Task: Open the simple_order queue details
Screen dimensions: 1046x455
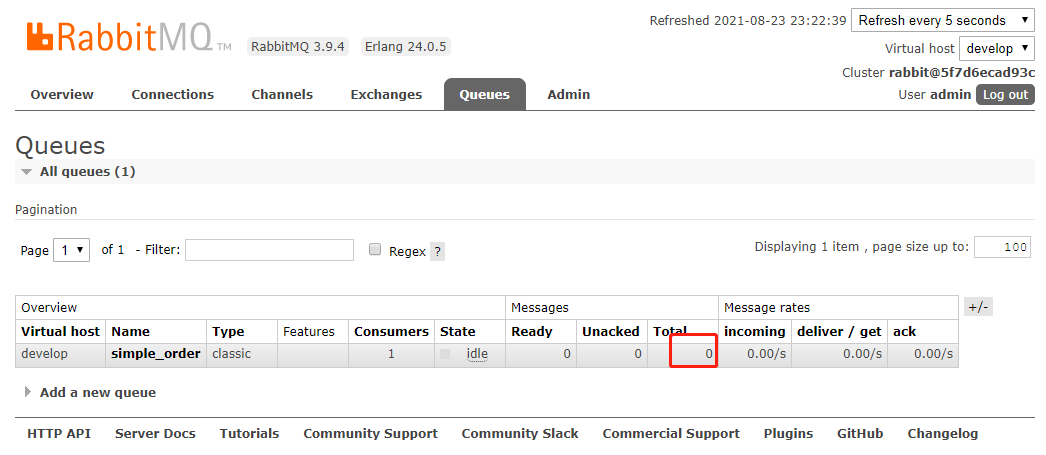Action: click(x=155, y=354)
